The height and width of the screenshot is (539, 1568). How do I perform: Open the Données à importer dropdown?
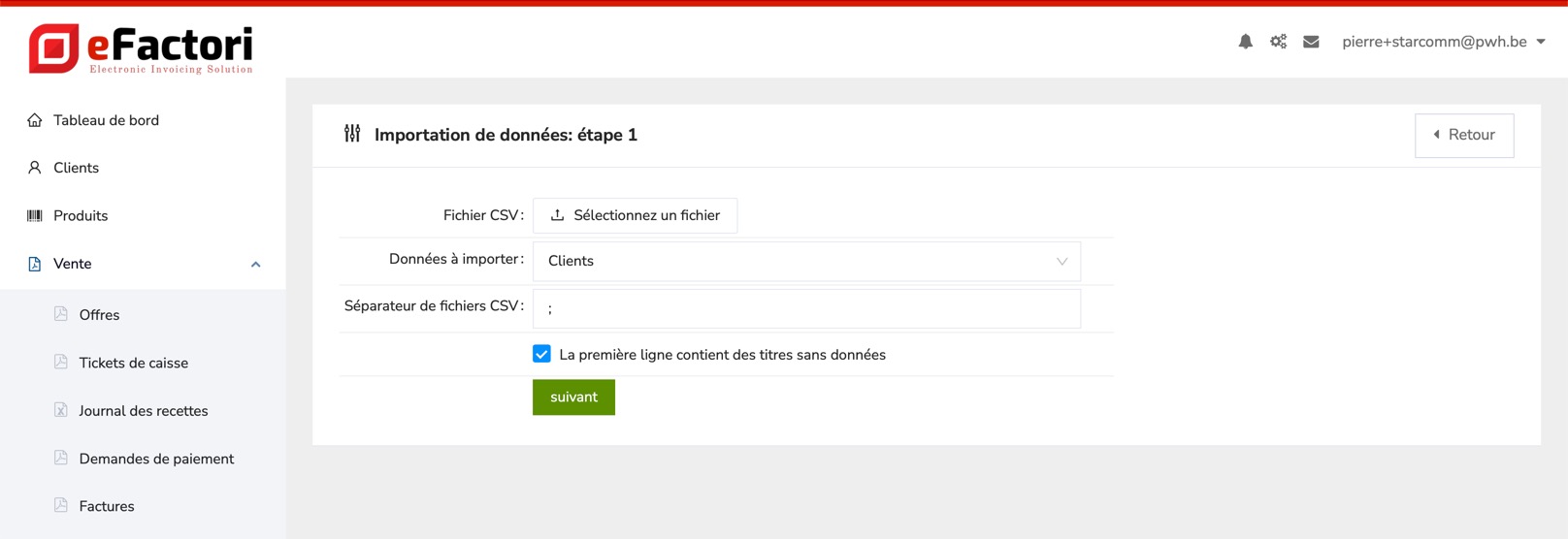click(805, 261)
